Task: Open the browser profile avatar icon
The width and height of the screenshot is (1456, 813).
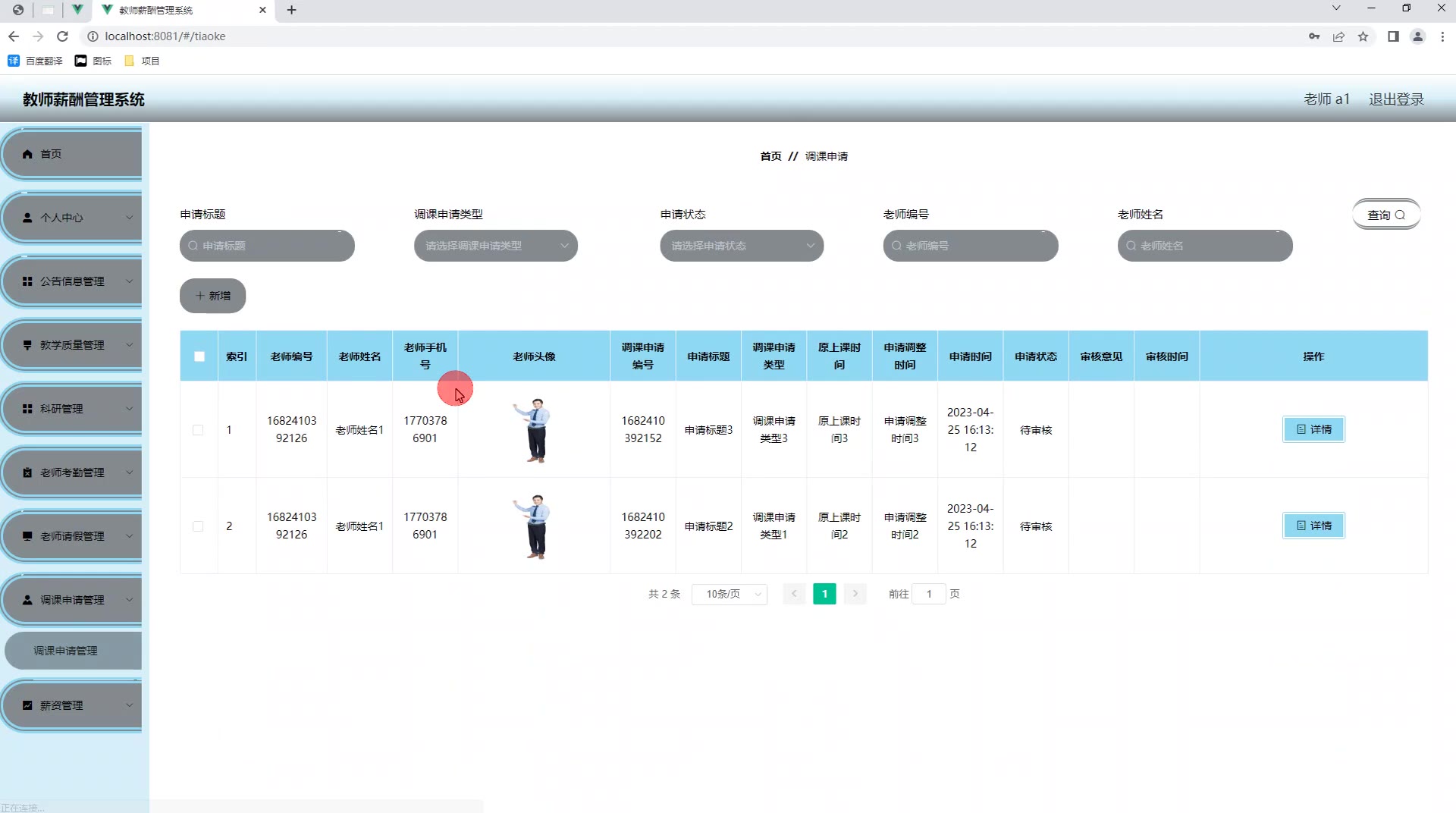Action: coord(1417,36)
